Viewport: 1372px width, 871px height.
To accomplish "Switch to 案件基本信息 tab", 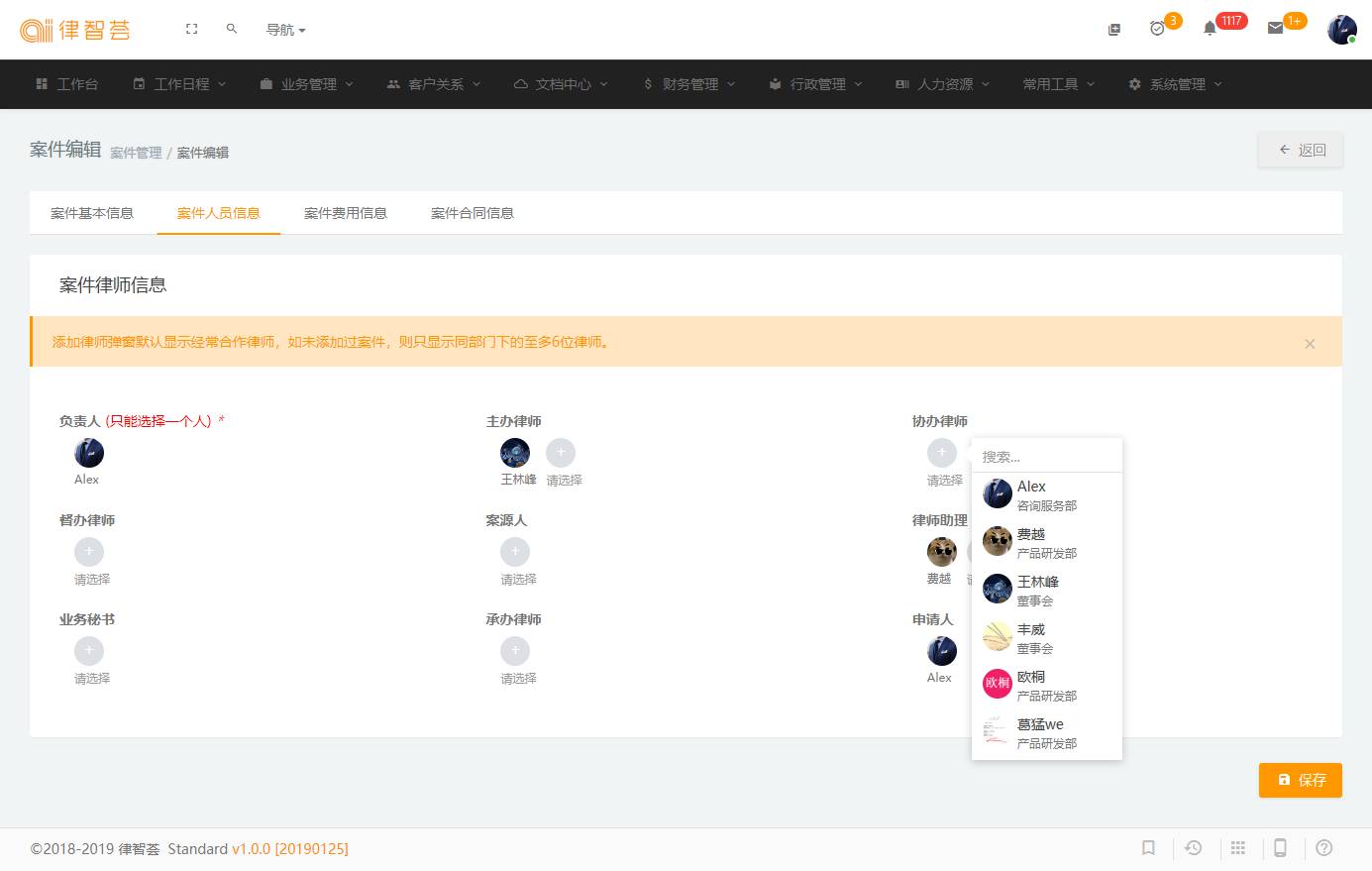I will tap(92, 213).
